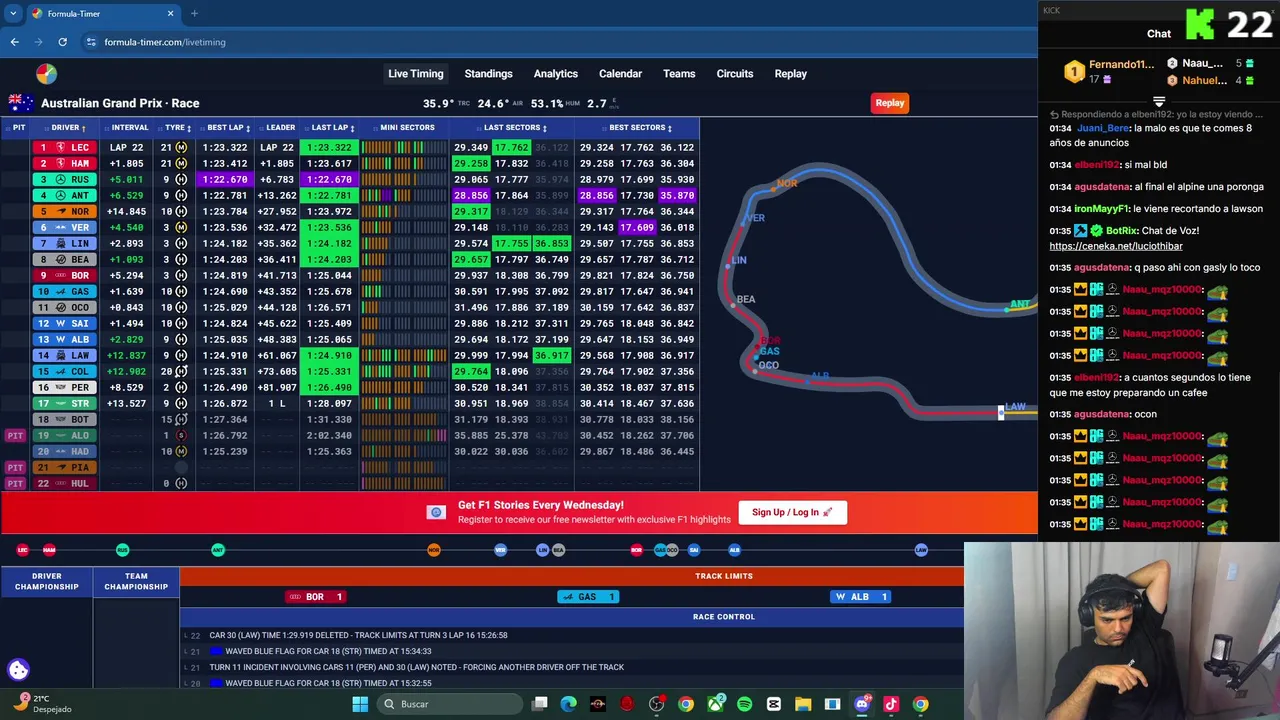This screenshot has height=720, width=1280.
Task: Open Task View from the taskbar
Action: pyautogui.click(x=539, y=704)
